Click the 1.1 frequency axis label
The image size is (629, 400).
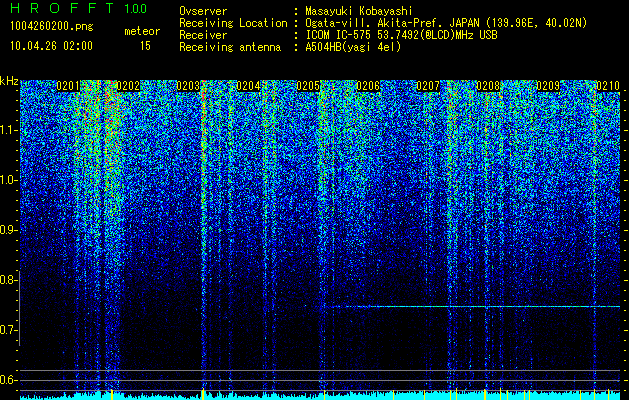[x=8, y=130]
